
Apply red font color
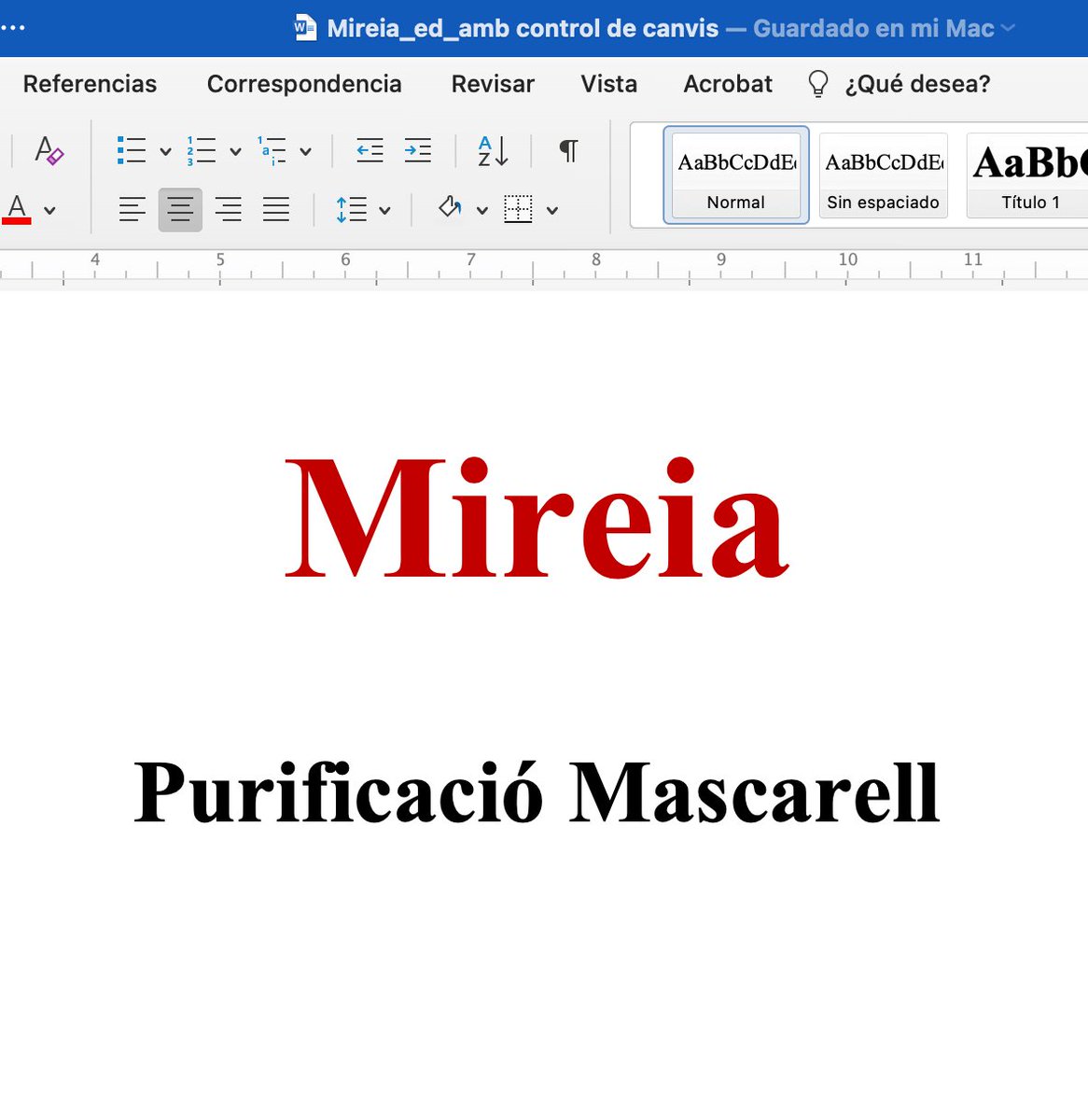17,209
